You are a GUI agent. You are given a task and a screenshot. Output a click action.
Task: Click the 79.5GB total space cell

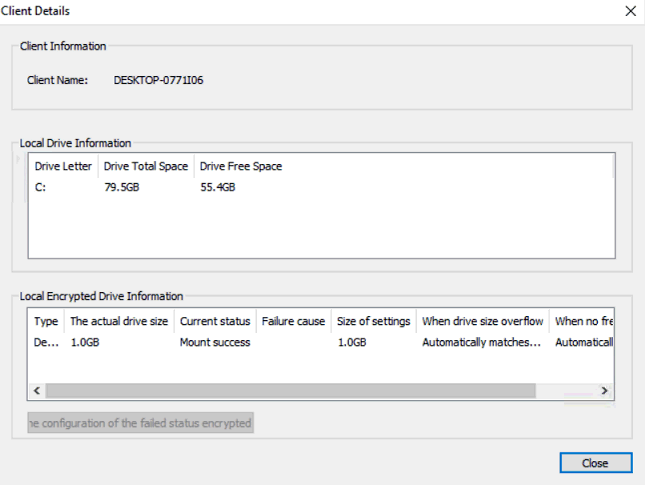click(x=122, y=187)
